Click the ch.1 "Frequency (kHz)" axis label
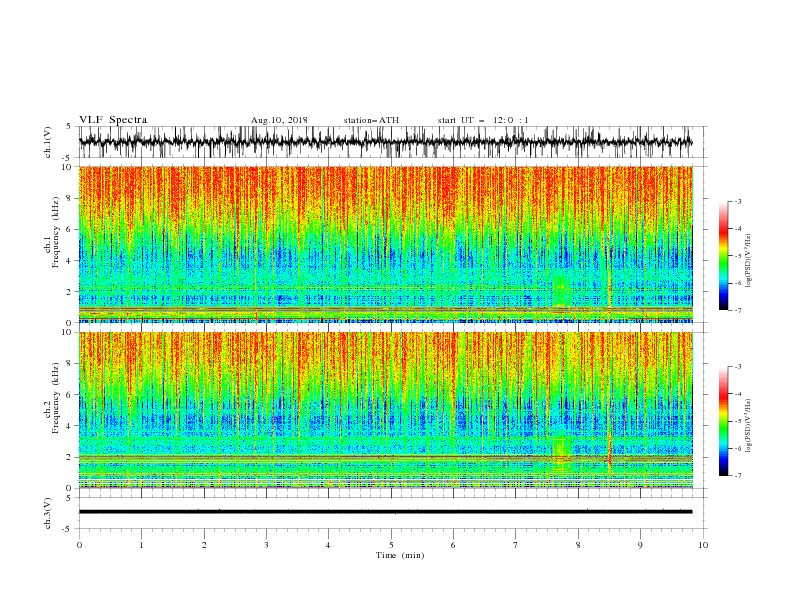 coord(56,230)
